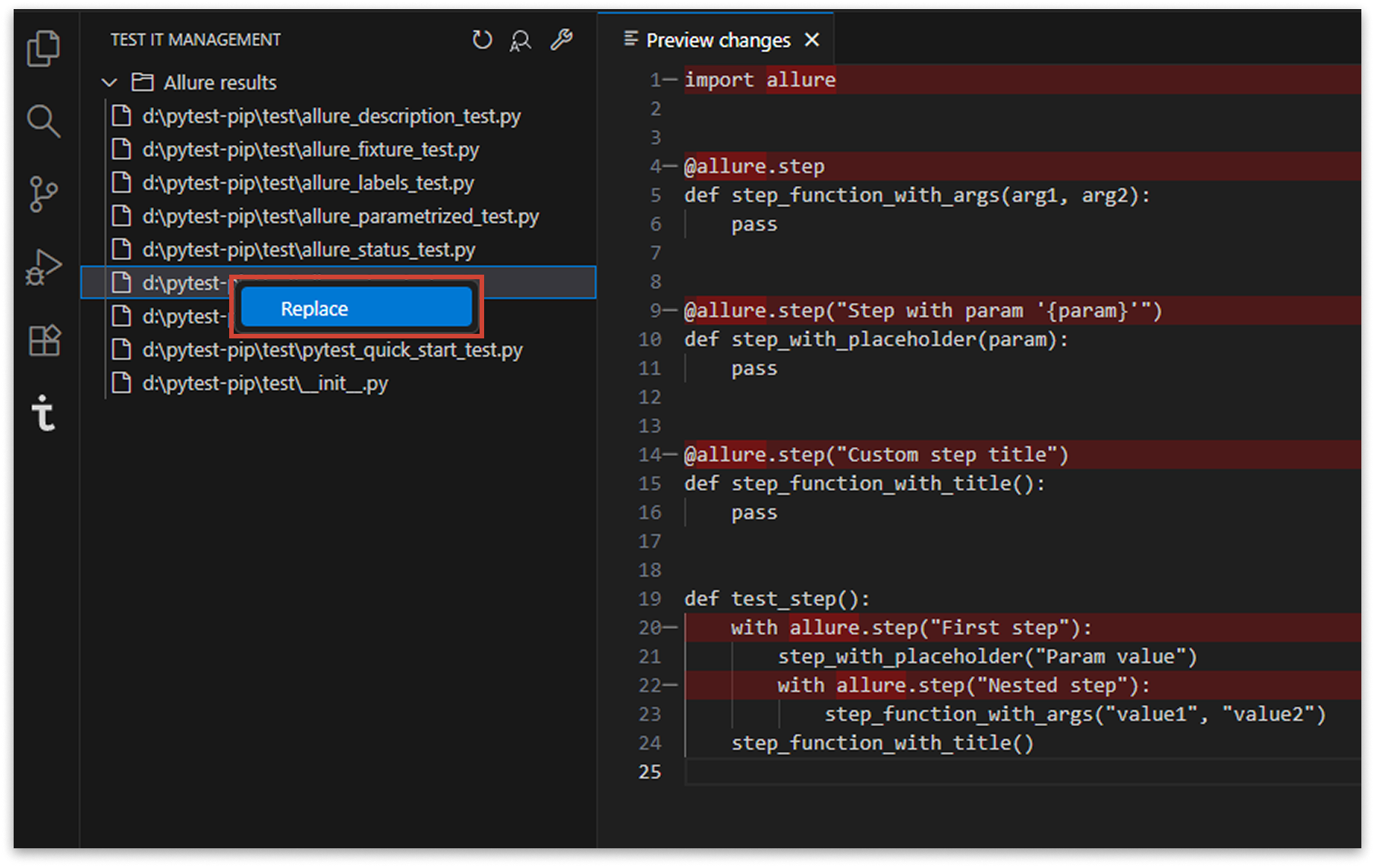Select allure_fixture_test.py file
Image resolution: width=1375 pixels, height=868 pixels.
[x=310, y=149]
